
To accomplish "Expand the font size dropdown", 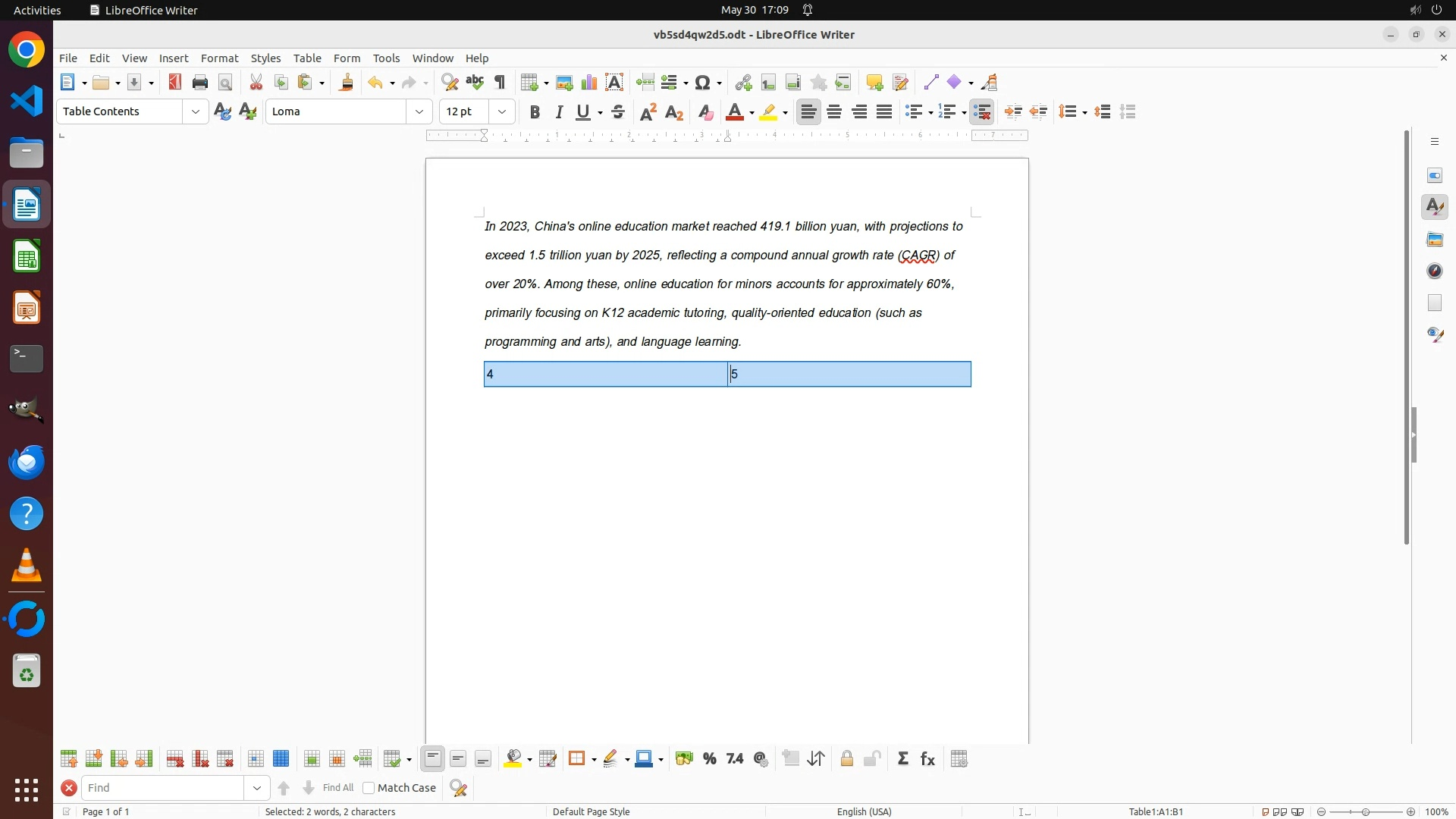I will pyautogui.click(x=502, y=111).
